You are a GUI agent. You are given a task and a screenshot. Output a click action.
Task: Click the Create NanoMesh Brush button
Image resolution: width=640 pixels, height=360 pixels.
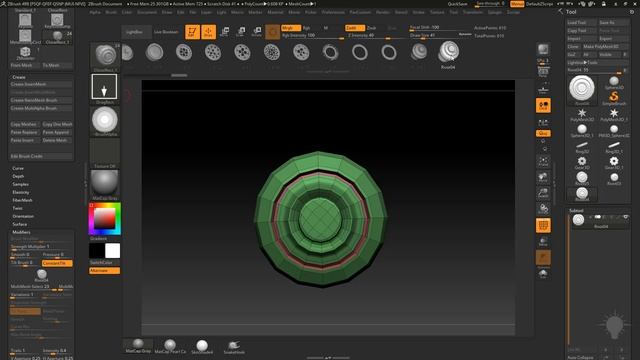[41, 100]
